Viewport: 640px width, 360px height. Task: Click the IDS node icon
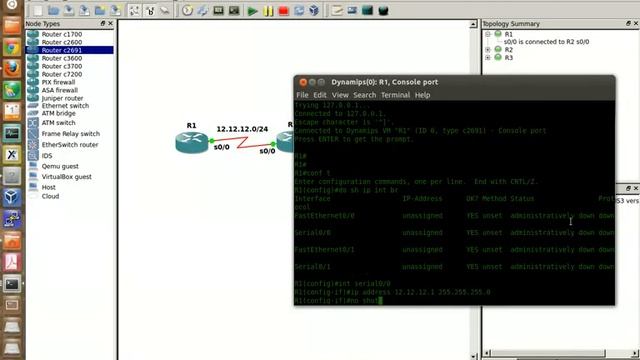coord(33,156)
